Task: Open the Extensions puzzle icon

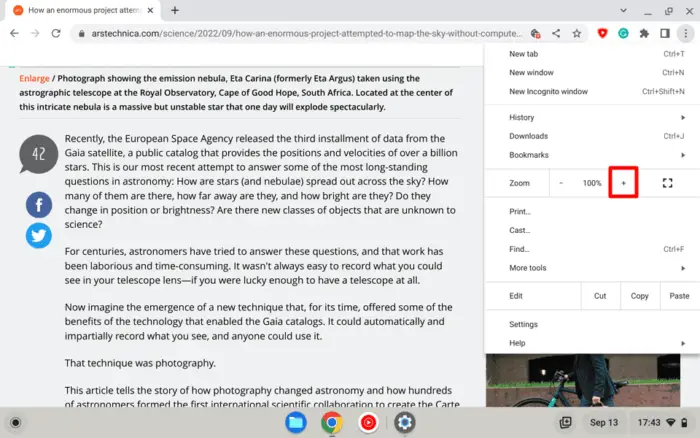Action: coord(644,33)
